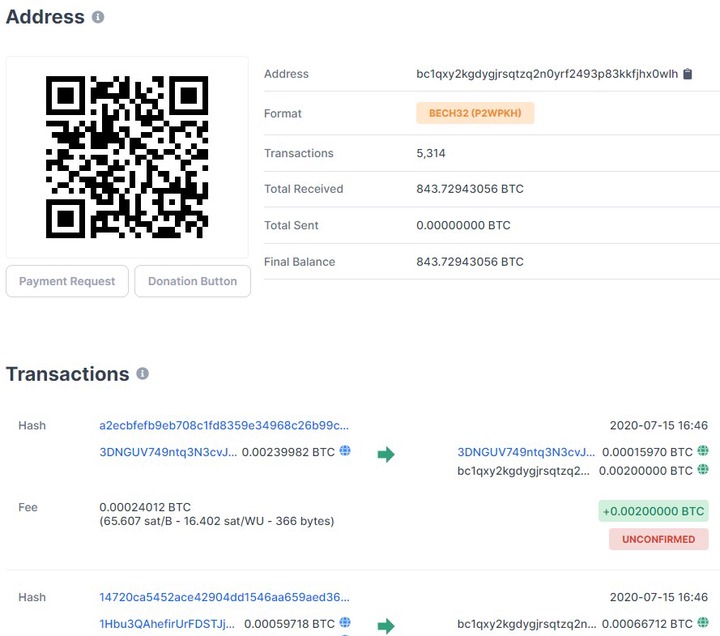Click the BECH32 (P2WPKH) format badge

point(475,113)
